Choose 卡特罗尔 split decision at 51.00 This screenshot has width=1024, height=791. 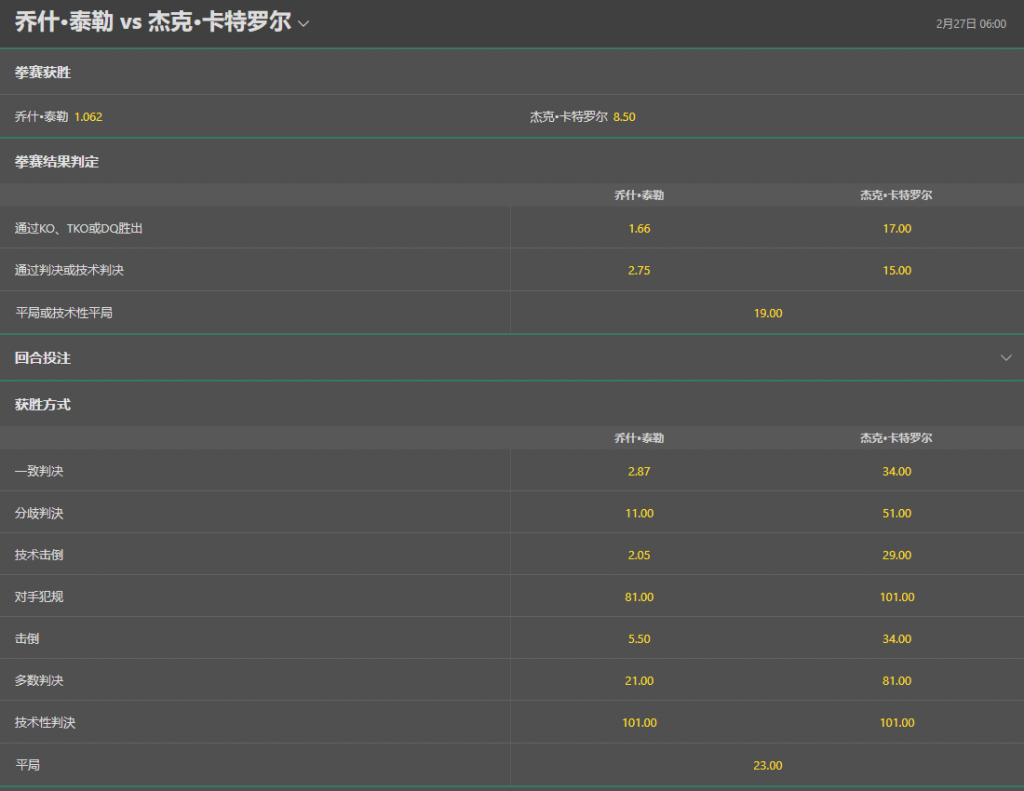[x=896, y=512]
